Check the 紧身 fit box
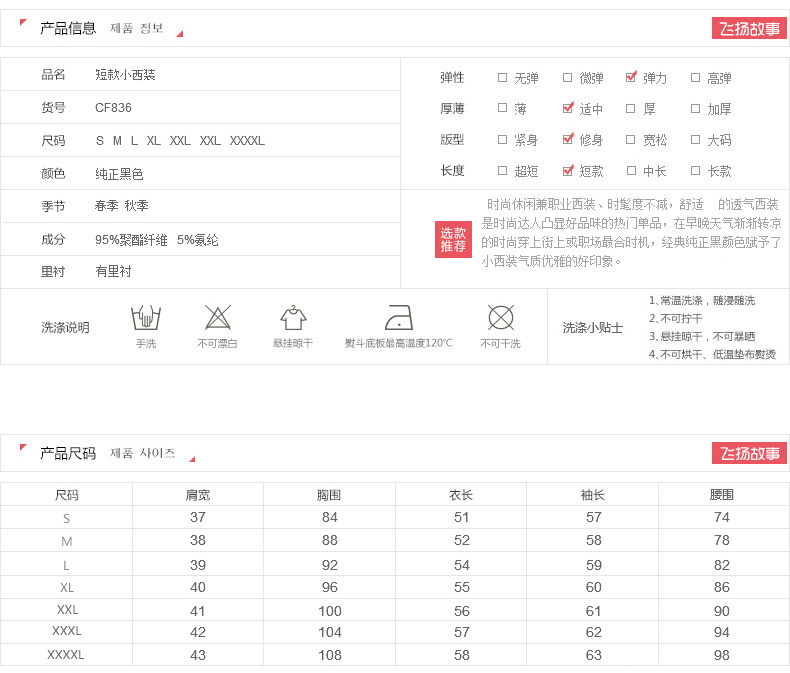 (x=502, y=140)
